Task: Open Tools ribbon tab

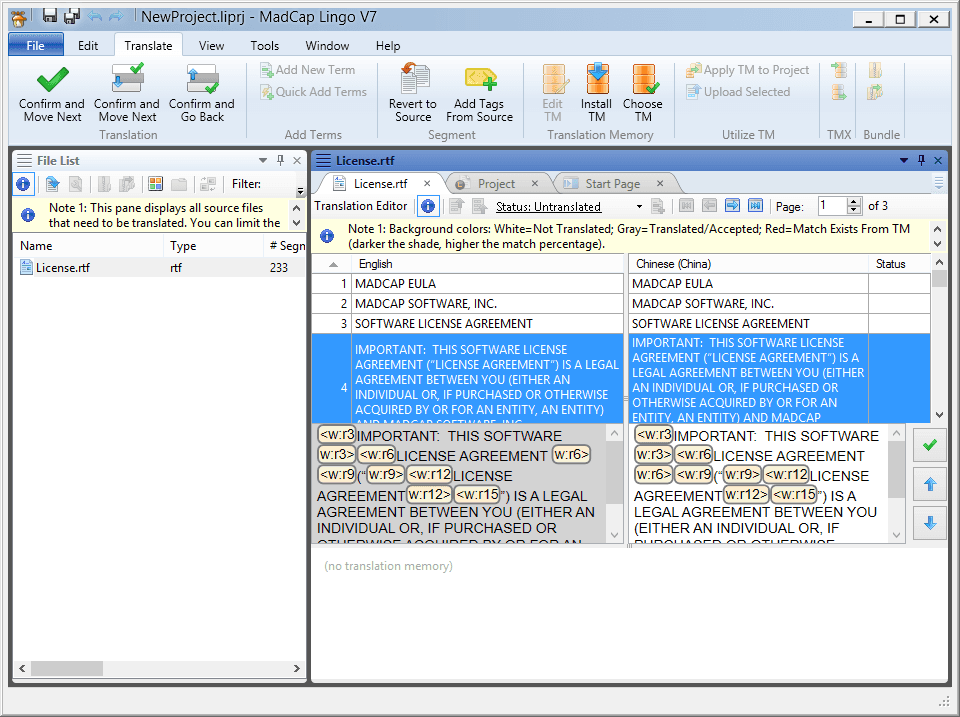Action: (264, 45)
